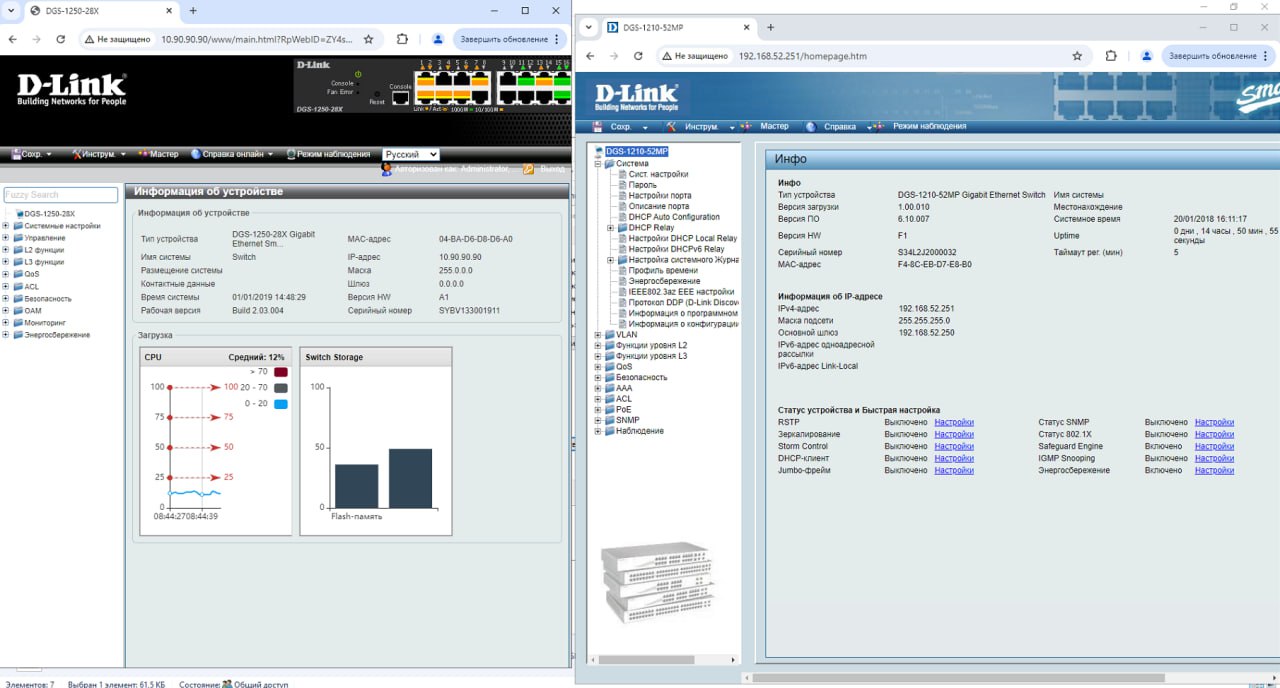Enable Режим наблюдения in DGS-1210-52MP
This screenshot has height=688, width=1280.
(921, 126)
